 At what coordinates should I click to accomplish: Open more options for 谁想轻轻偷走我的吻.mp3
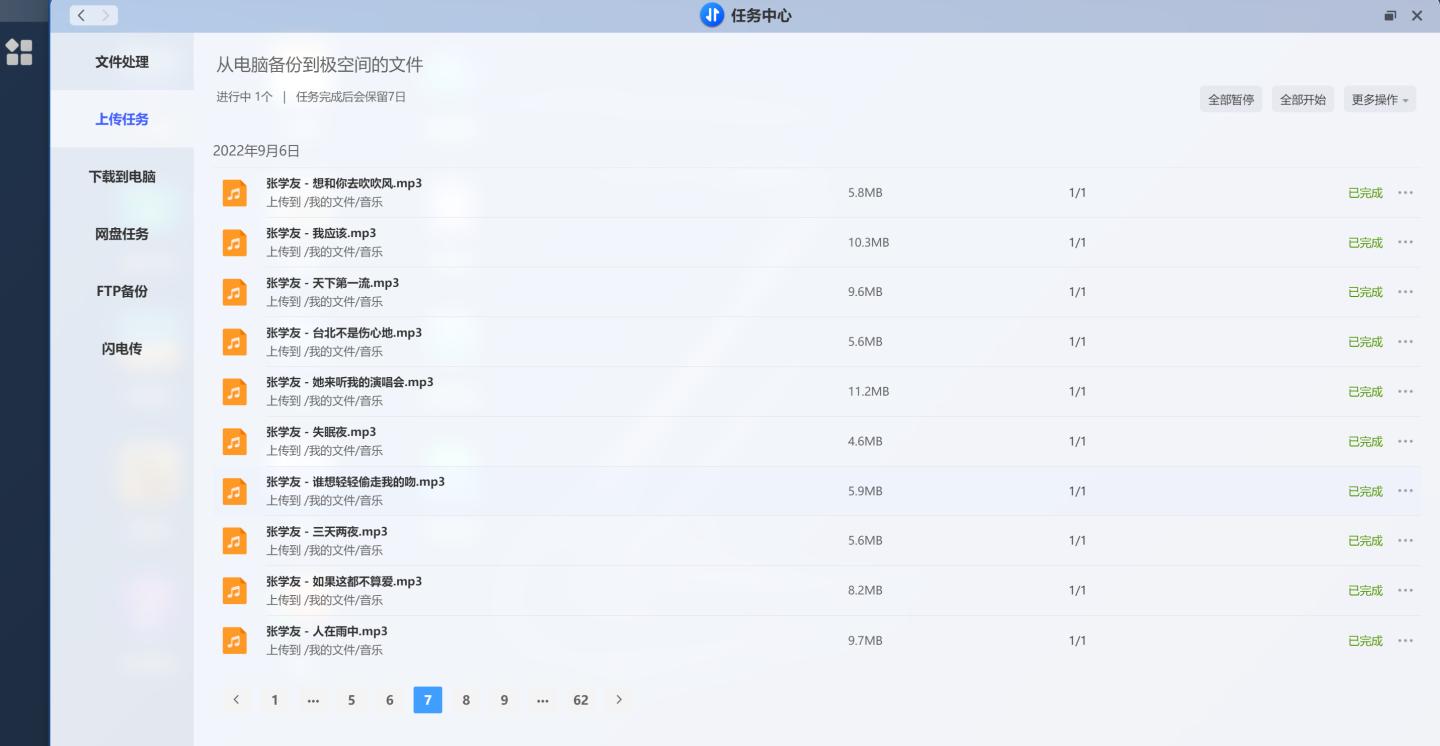1405,491
